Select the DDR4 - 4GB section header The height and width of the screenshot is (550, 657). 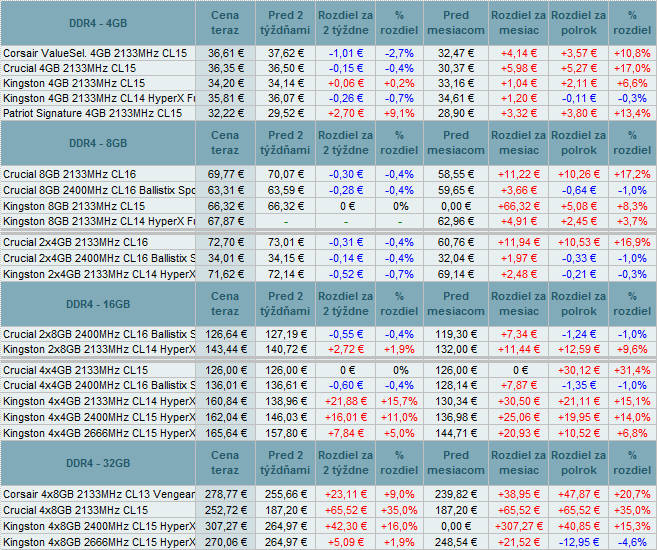coord(98,23)
